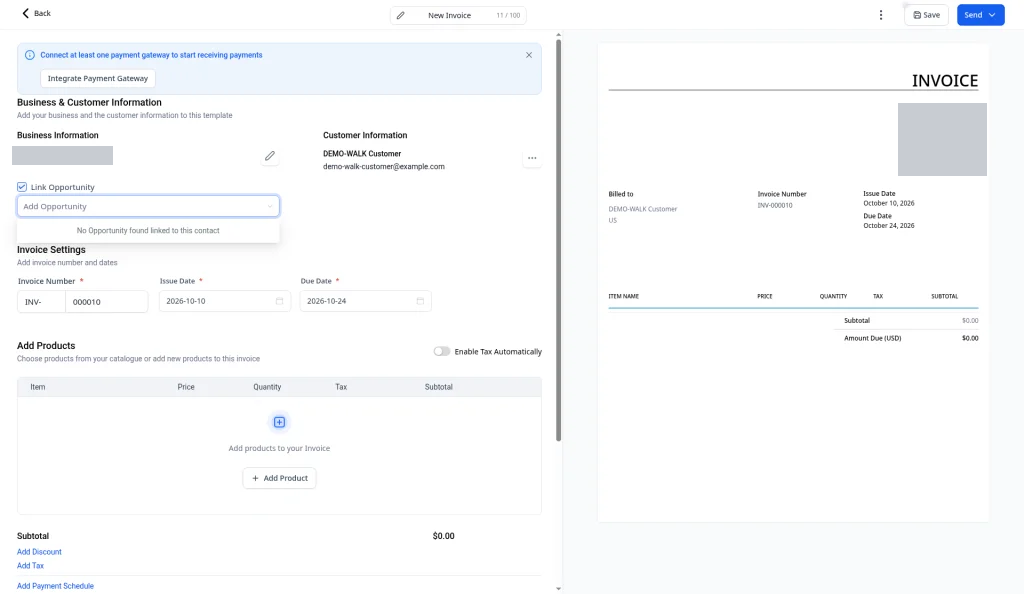Click the info icon in payment banner
Viewport: 1024px width, 594px height.
pos(29,55)
